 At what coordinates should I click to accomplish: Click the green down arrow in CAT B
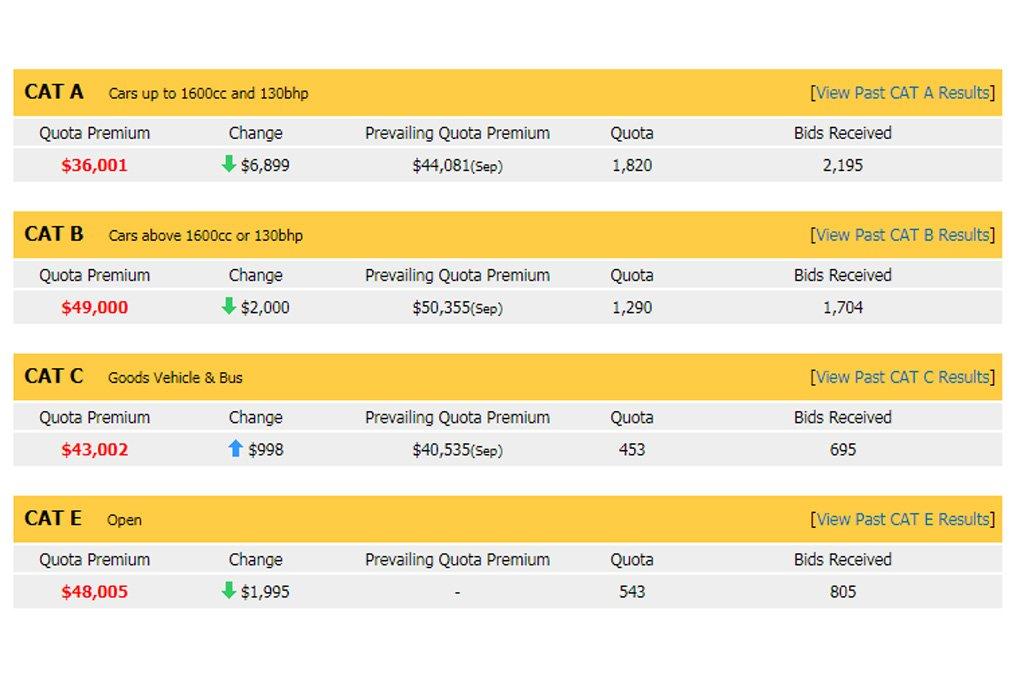click(x=229, y=307)
